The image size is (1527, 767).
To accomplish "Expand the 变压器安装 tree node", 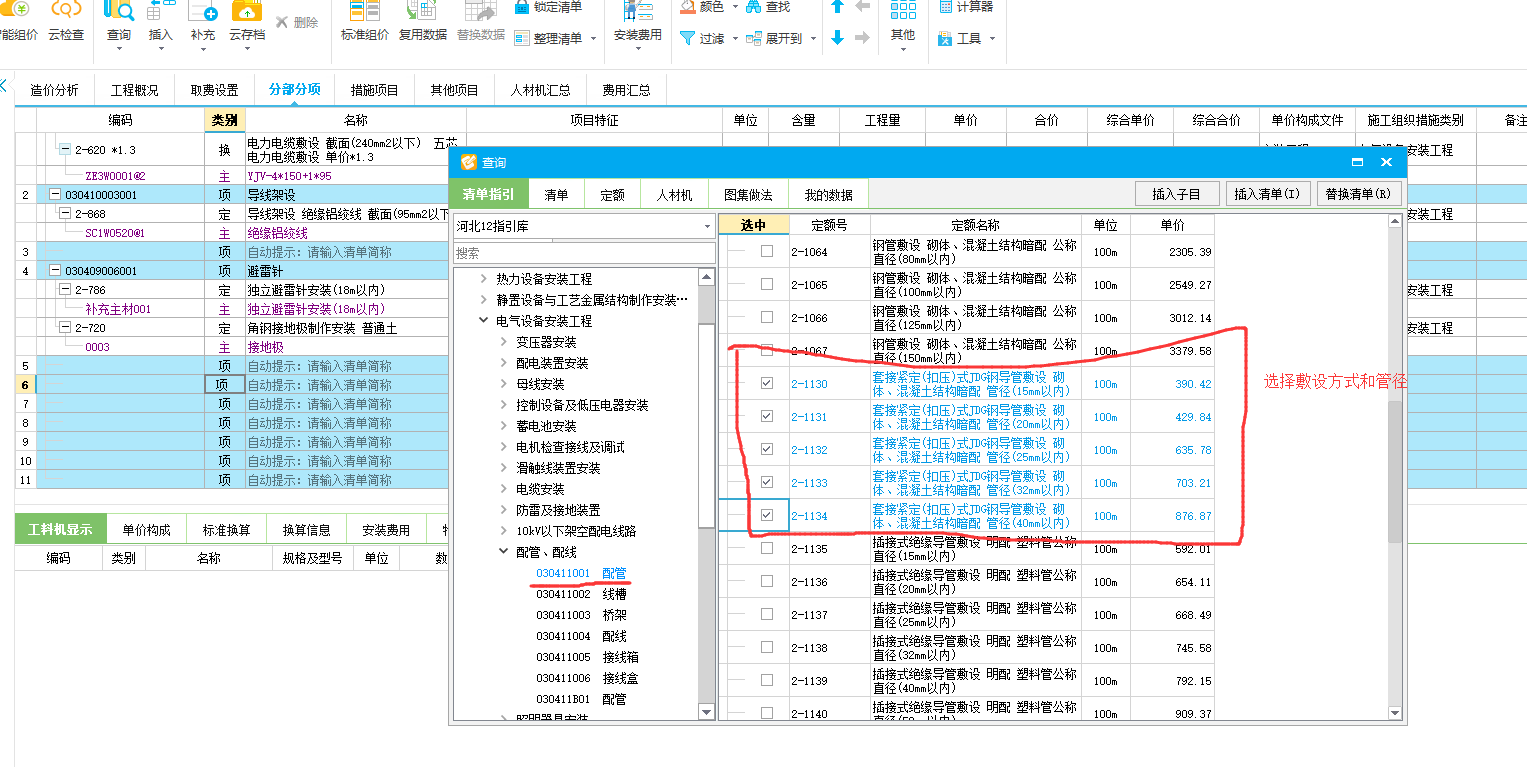I will [x=504, y=342].
